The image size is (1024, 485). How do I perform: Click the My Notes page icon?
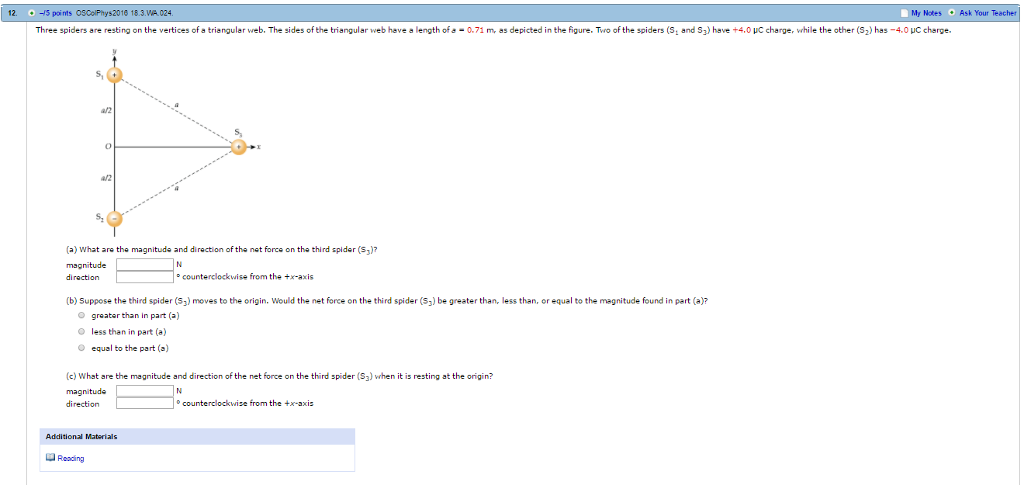(905, 13)
